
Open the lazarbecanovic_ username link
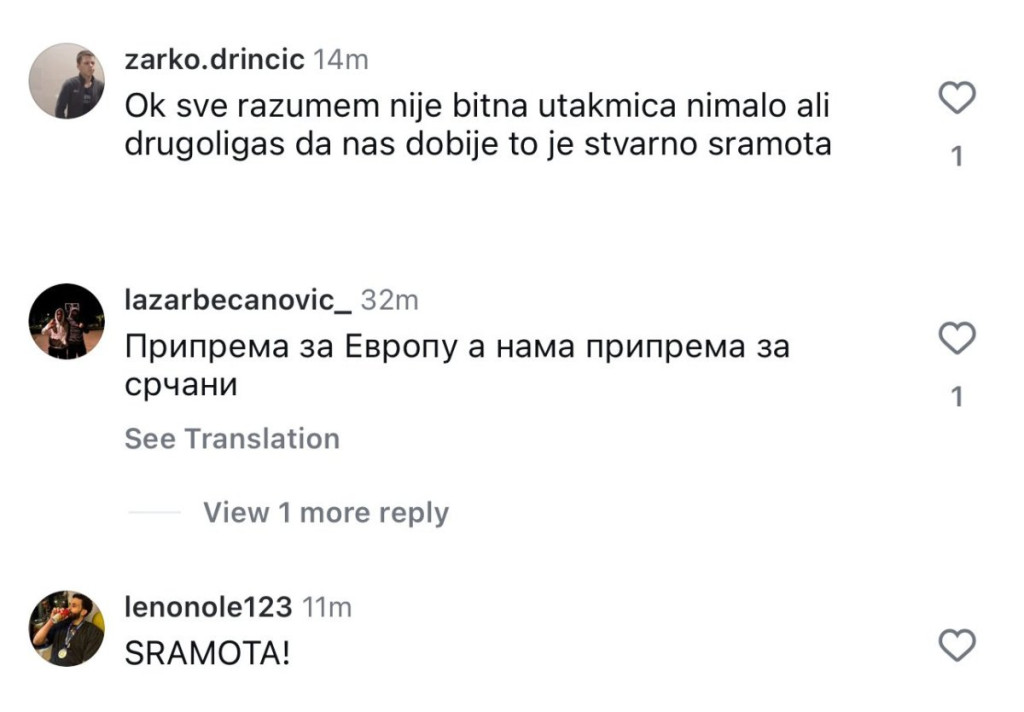pyautogui.click(x=236, y=300)
